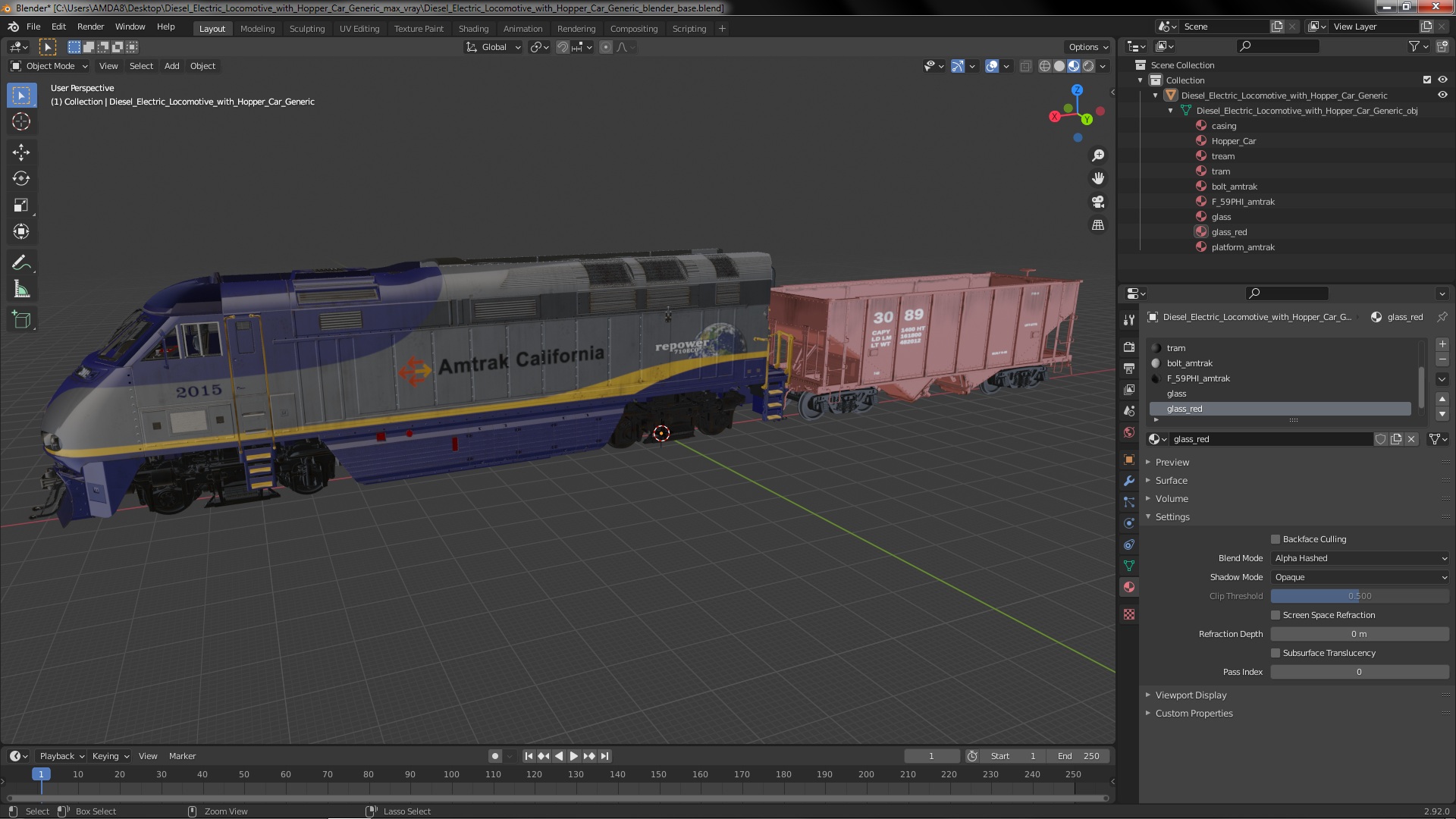This screenshot has width=1456, height=819.
Task: Switch to wireframe viewport shading
Action: pyautogui.click(x=1044, y=66)
